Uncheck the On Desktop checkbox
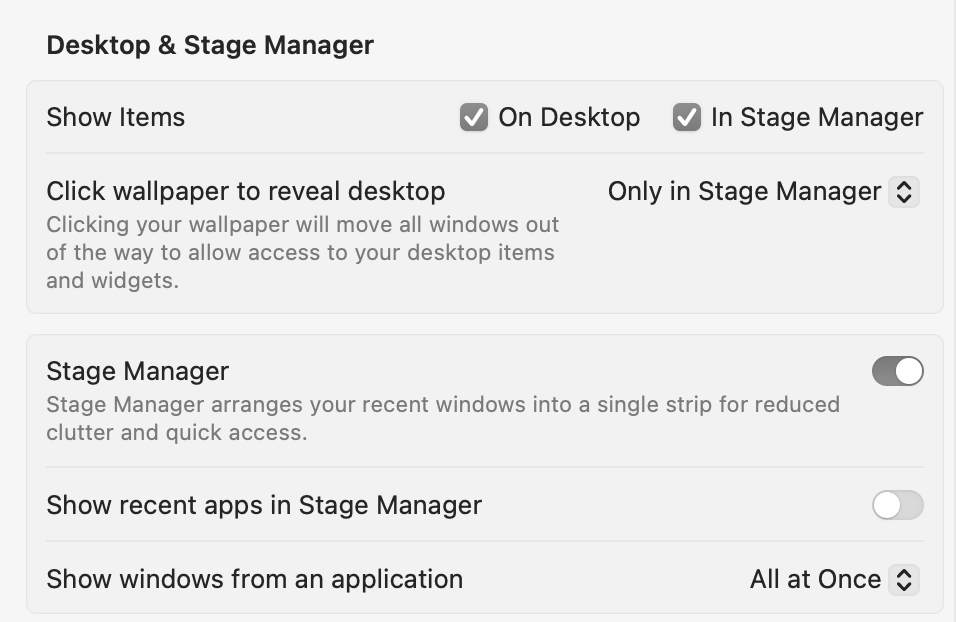The image size is (956, 622). click(x=474, y=117)
